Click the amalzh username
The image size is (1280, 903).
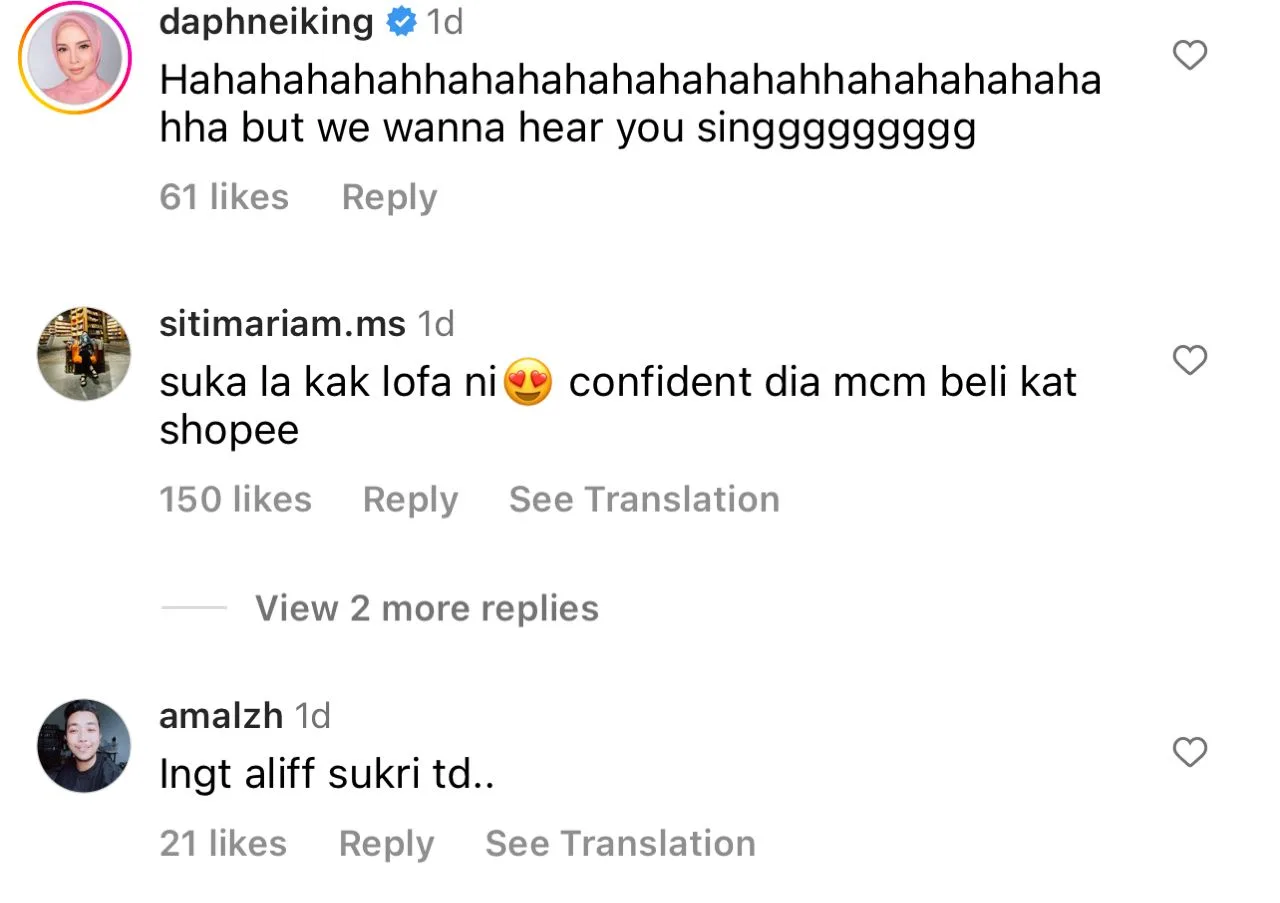[x=221, y=716]
